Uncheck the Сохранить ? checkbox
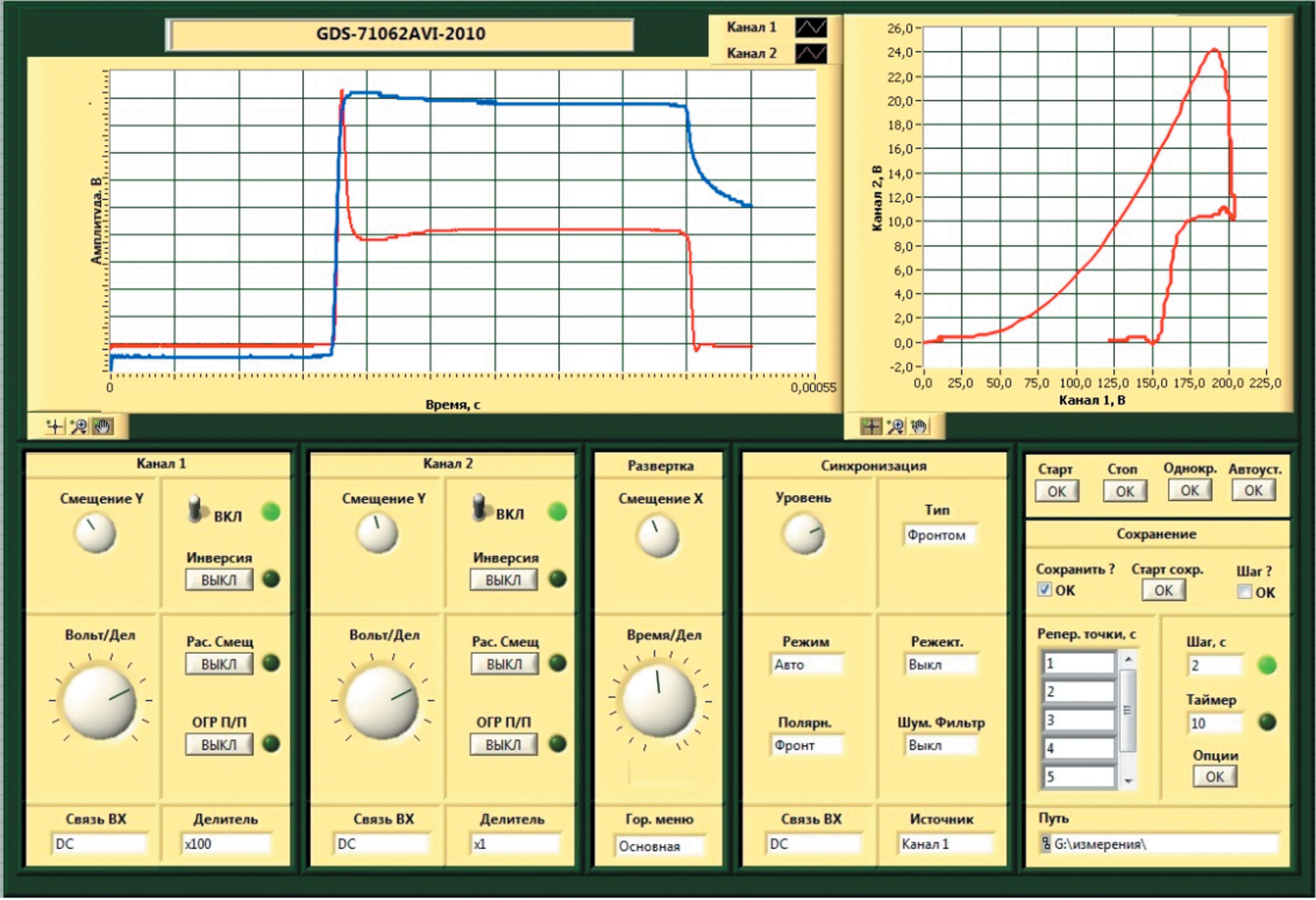 [1045, 590]
